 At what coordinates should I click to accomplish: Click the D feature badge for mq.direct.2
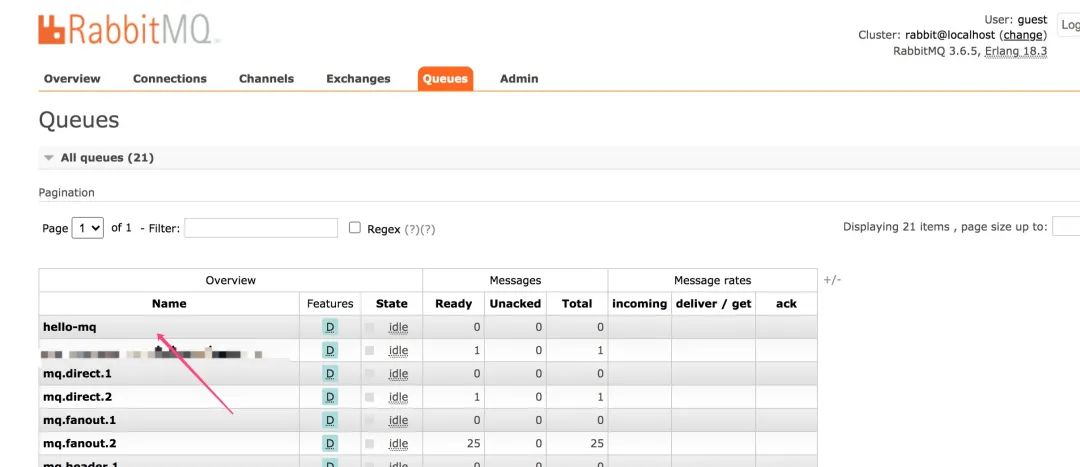coord(330,397)
